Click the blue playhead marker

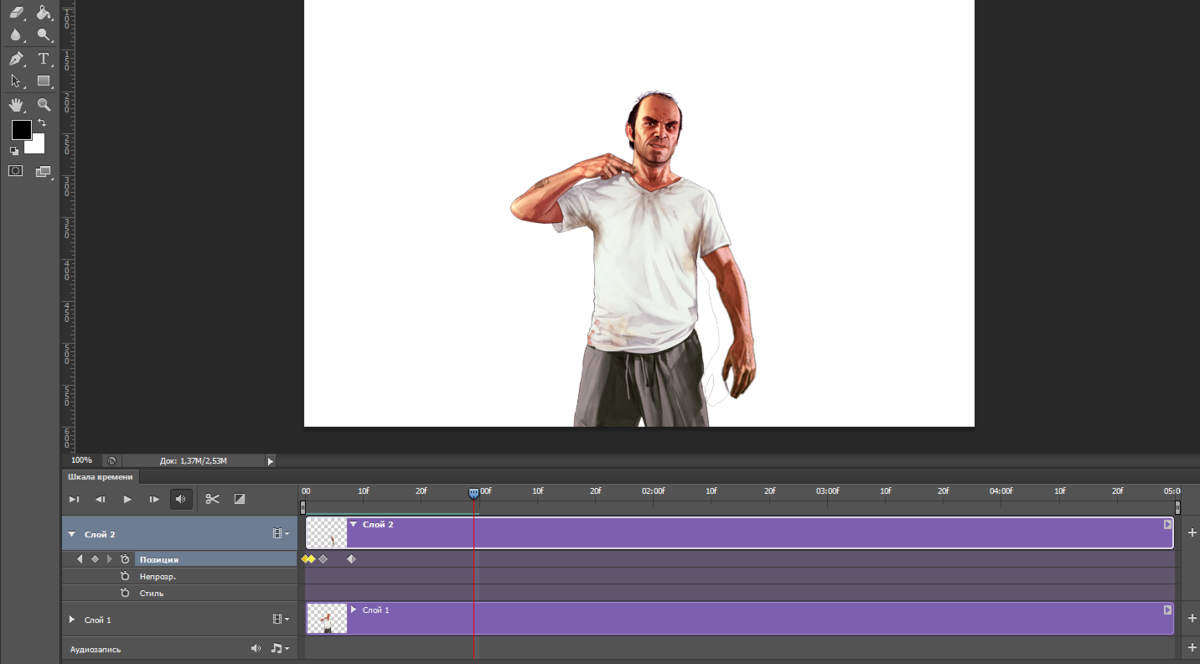474,493
